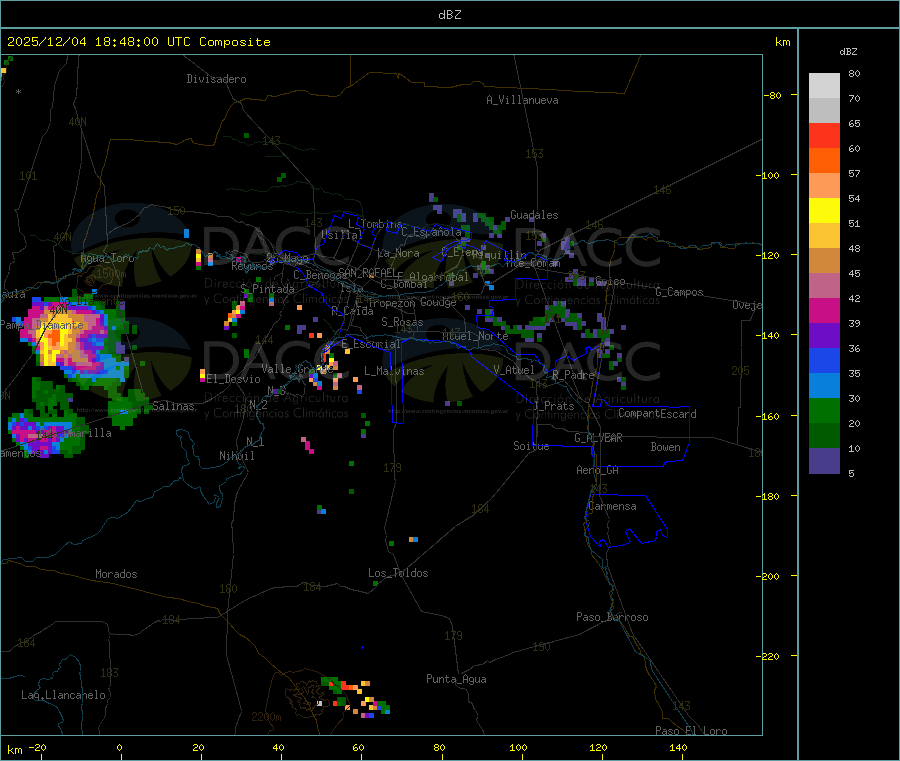Click the yellow 54 dBZ legend swatch
Viewport: 900px width, 761px height.
[824, 211]
